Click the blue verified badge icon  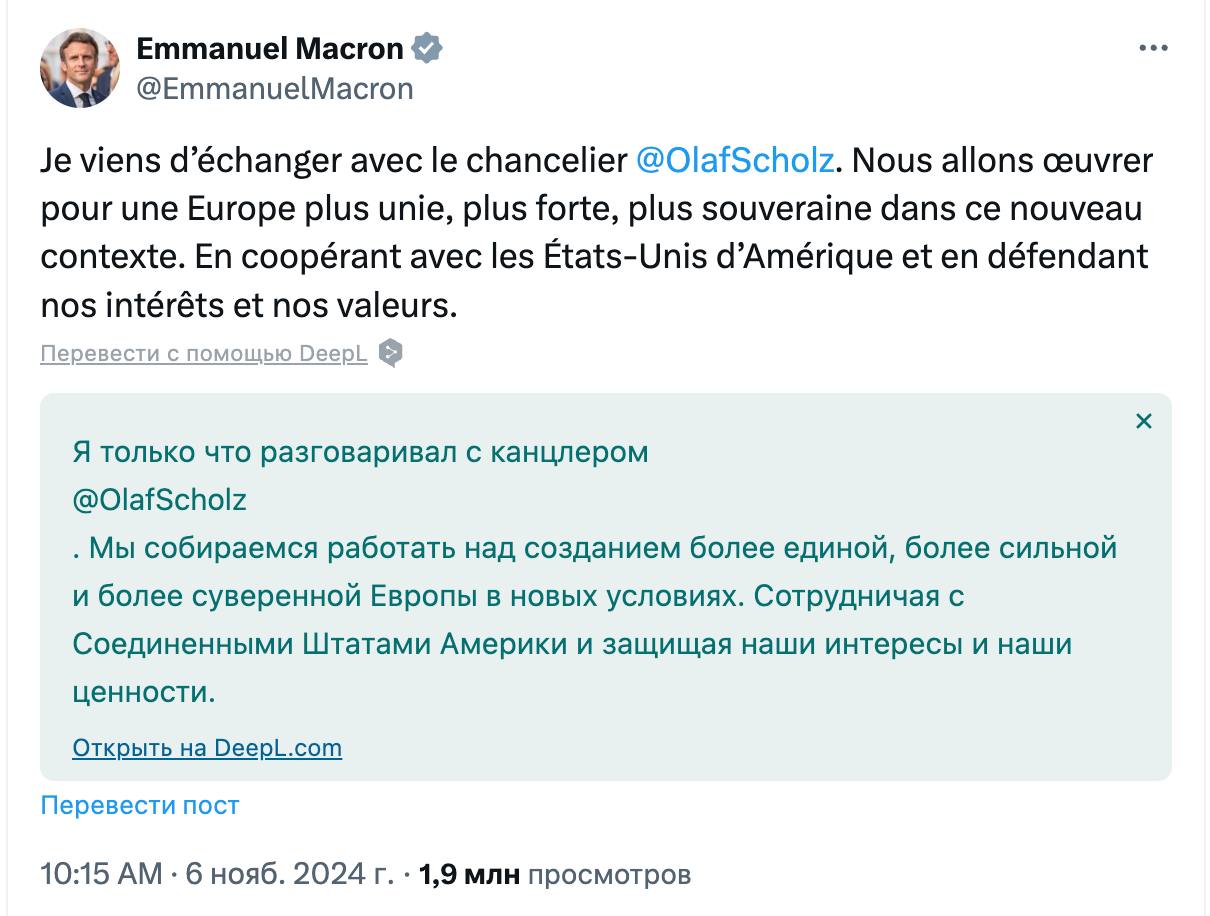coord(427,48)
